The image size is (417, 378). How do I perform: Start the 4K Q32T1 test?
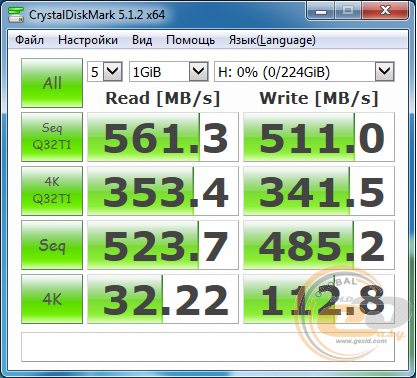click(52, 191)
